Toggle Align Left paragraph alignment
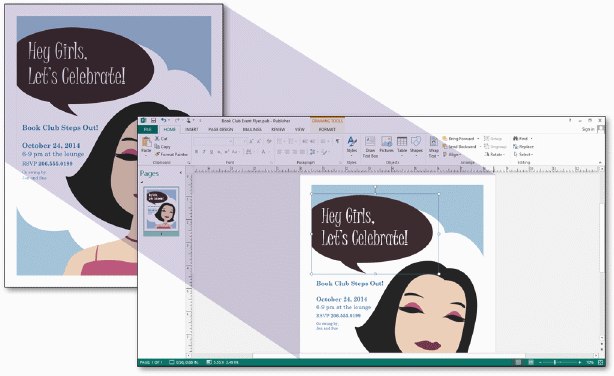Viewport: 614px width, 376px height. [x=279, y=152]
